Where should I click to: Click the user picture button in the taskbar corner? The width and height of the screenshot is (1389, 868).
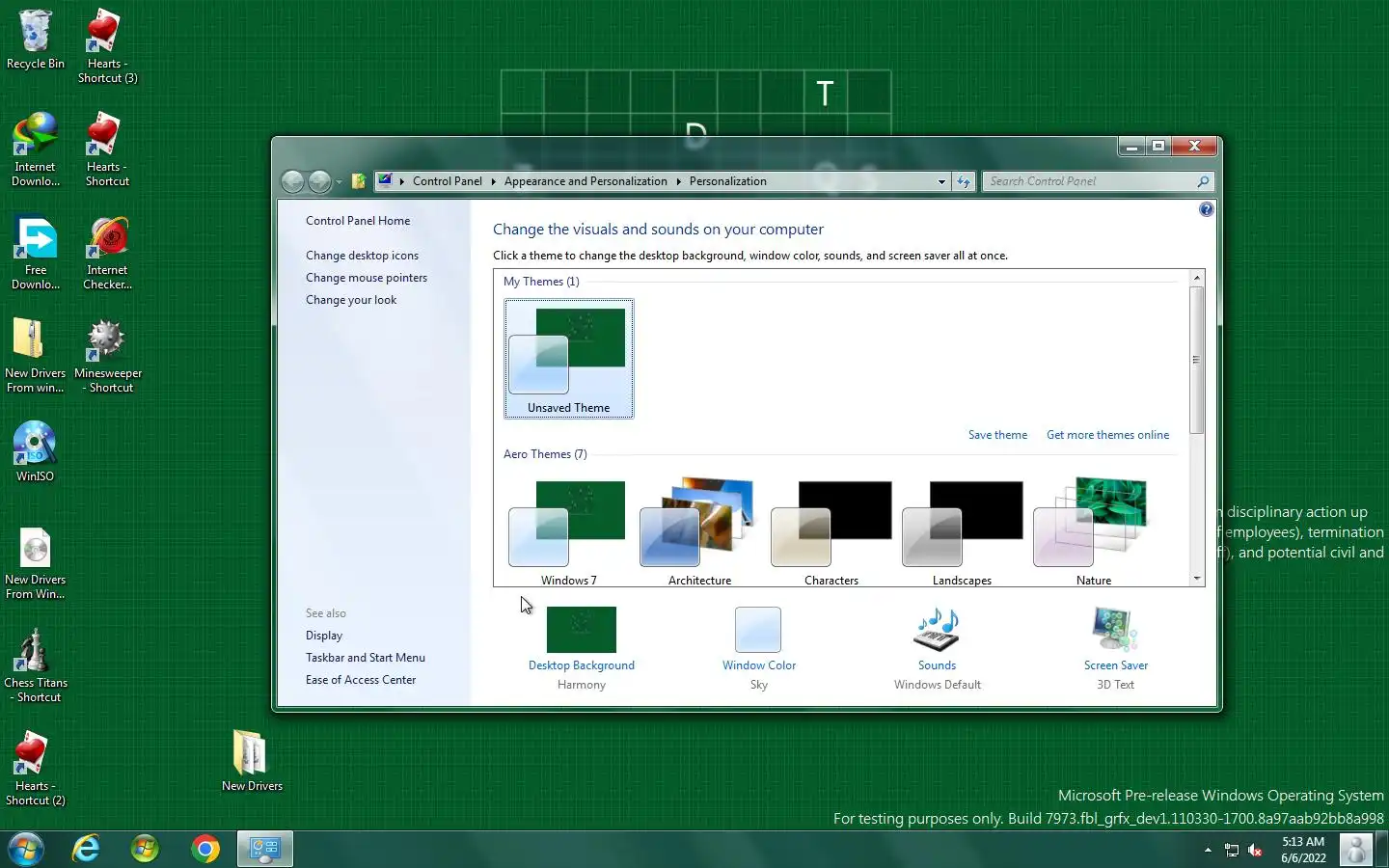[1356, 850]
